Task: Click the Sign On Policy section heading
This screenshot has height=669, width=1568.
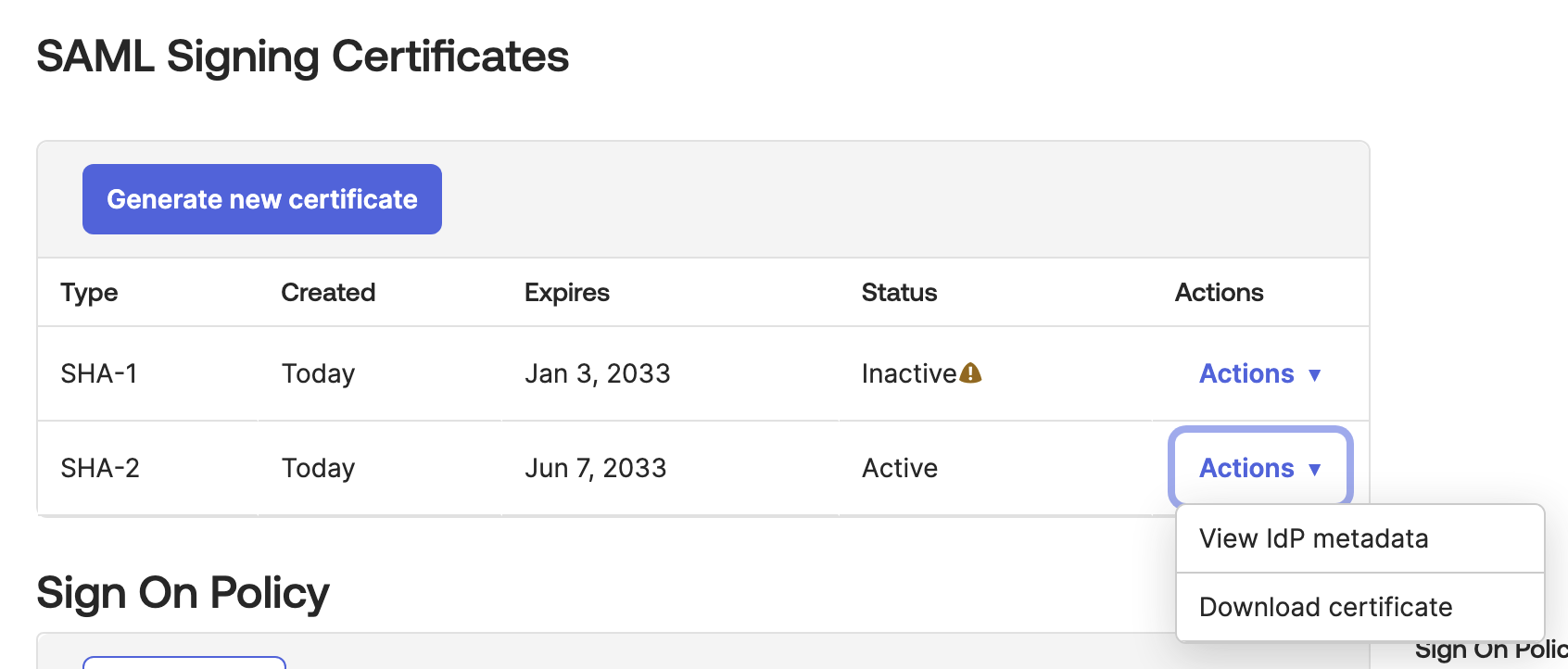Action: tap(183, 593)
